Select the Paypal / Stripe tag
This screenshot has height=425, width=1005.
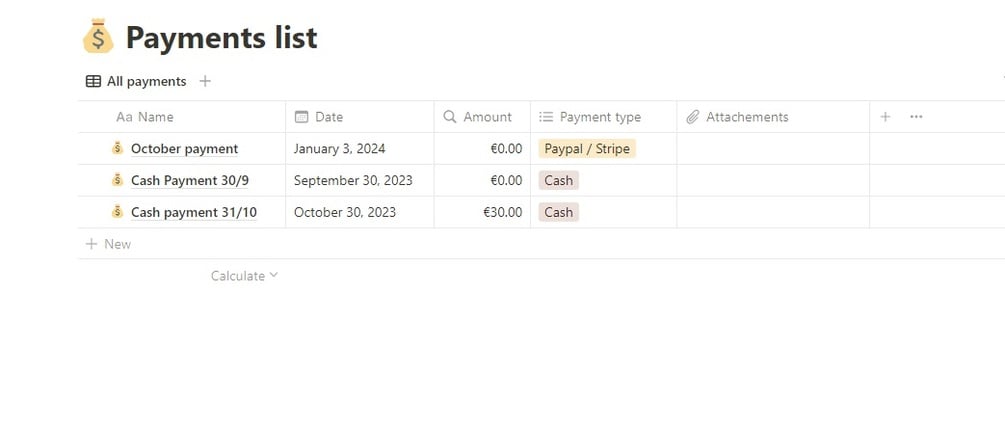(587, 149)
